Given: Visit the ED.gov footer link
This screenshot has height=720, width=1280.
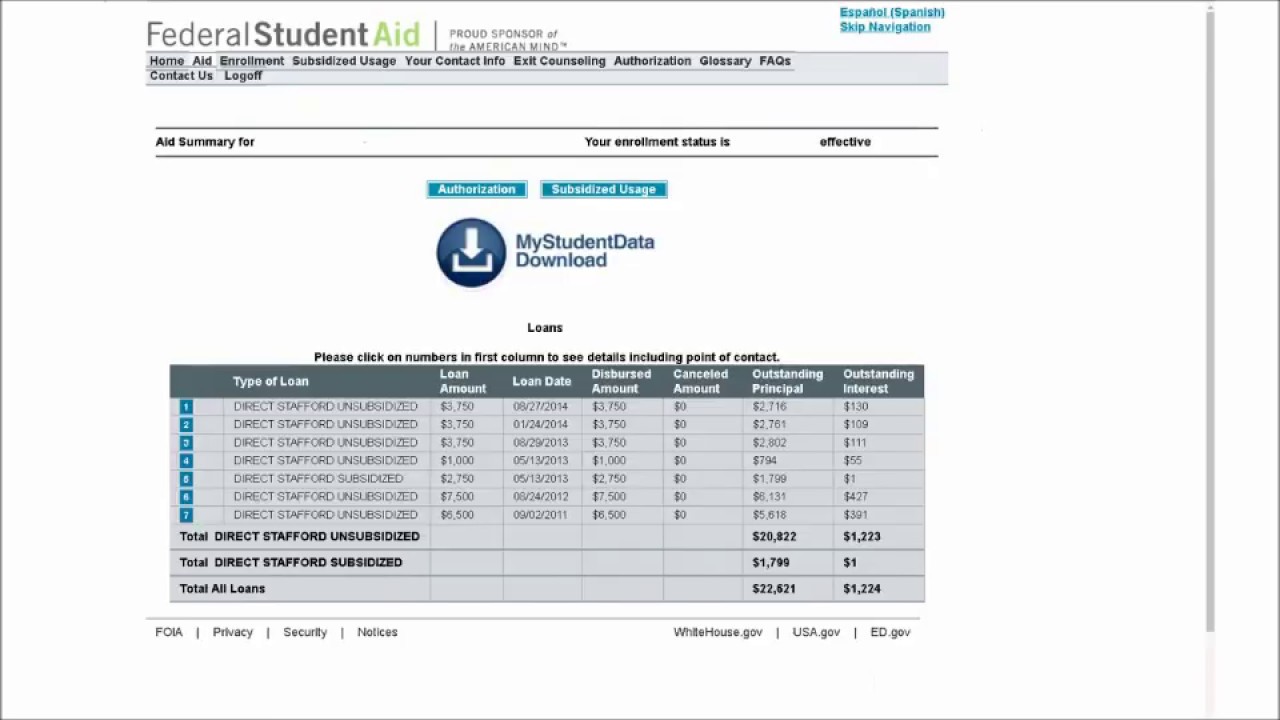Looking at the screenshot, I should coord(890,632).
